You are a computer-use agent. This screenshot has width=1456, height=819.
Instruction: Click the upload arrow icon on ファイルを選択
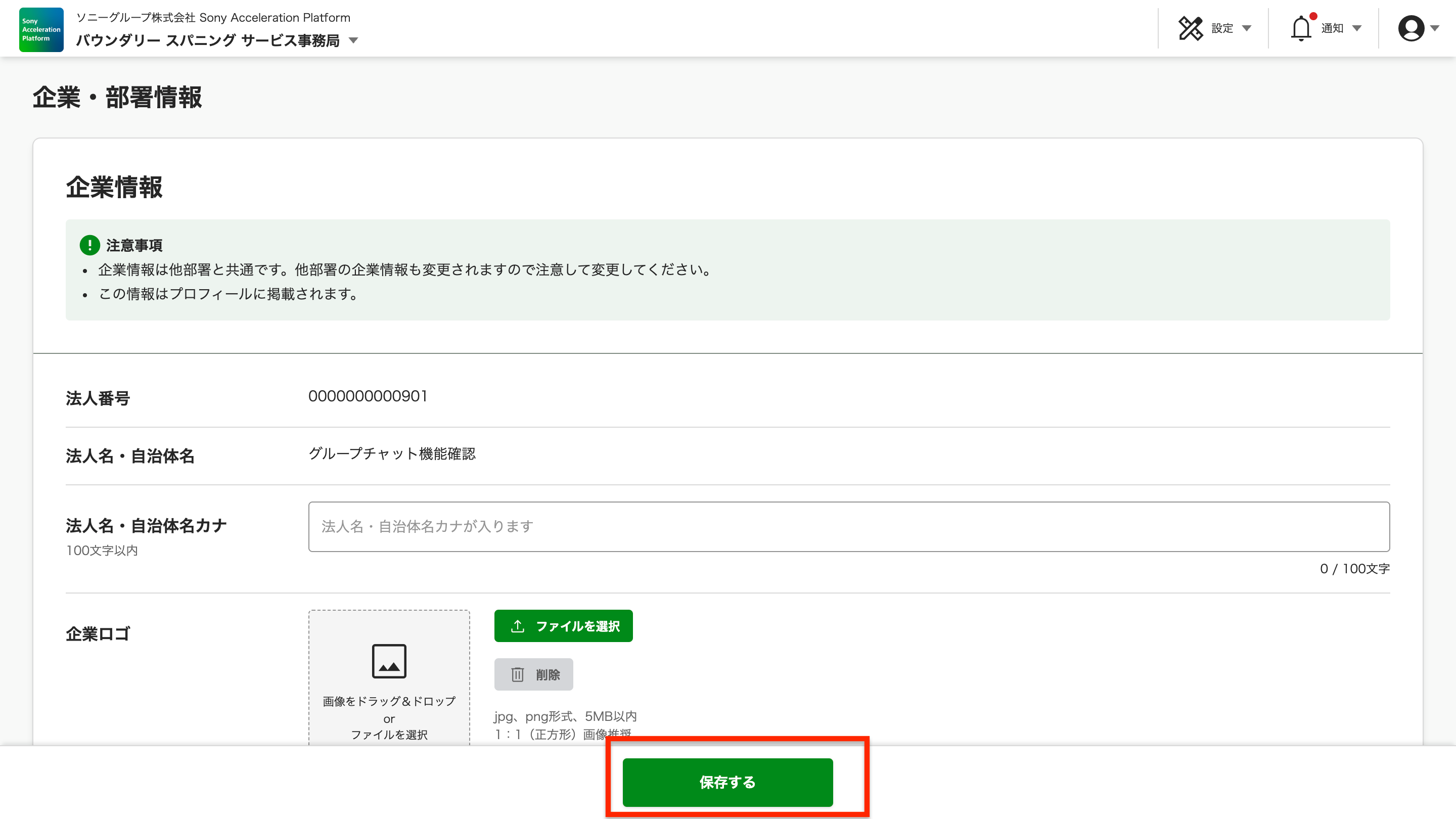click(517, 626)
